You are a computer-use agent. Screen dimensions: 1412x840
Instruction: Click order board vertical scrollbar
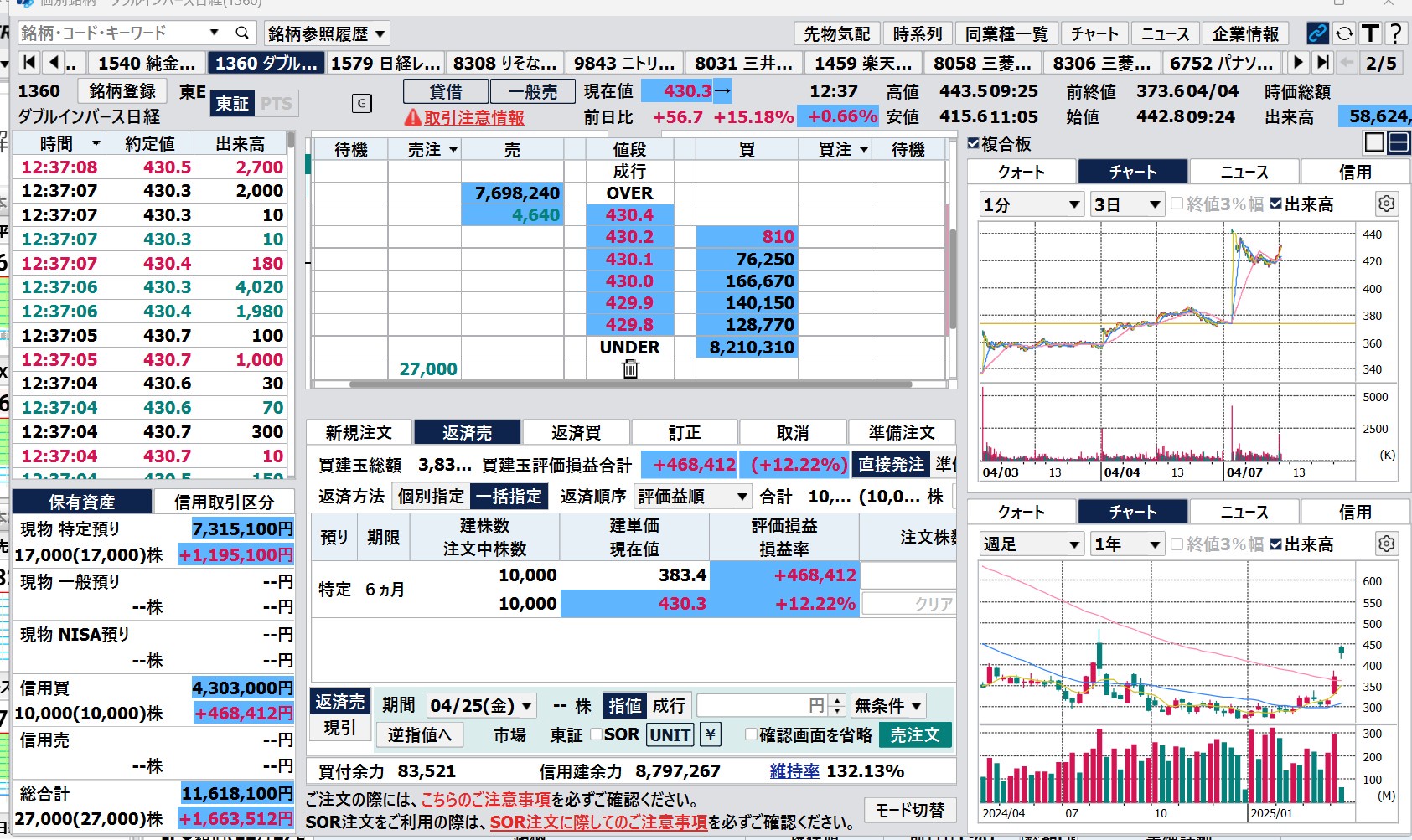952,278
